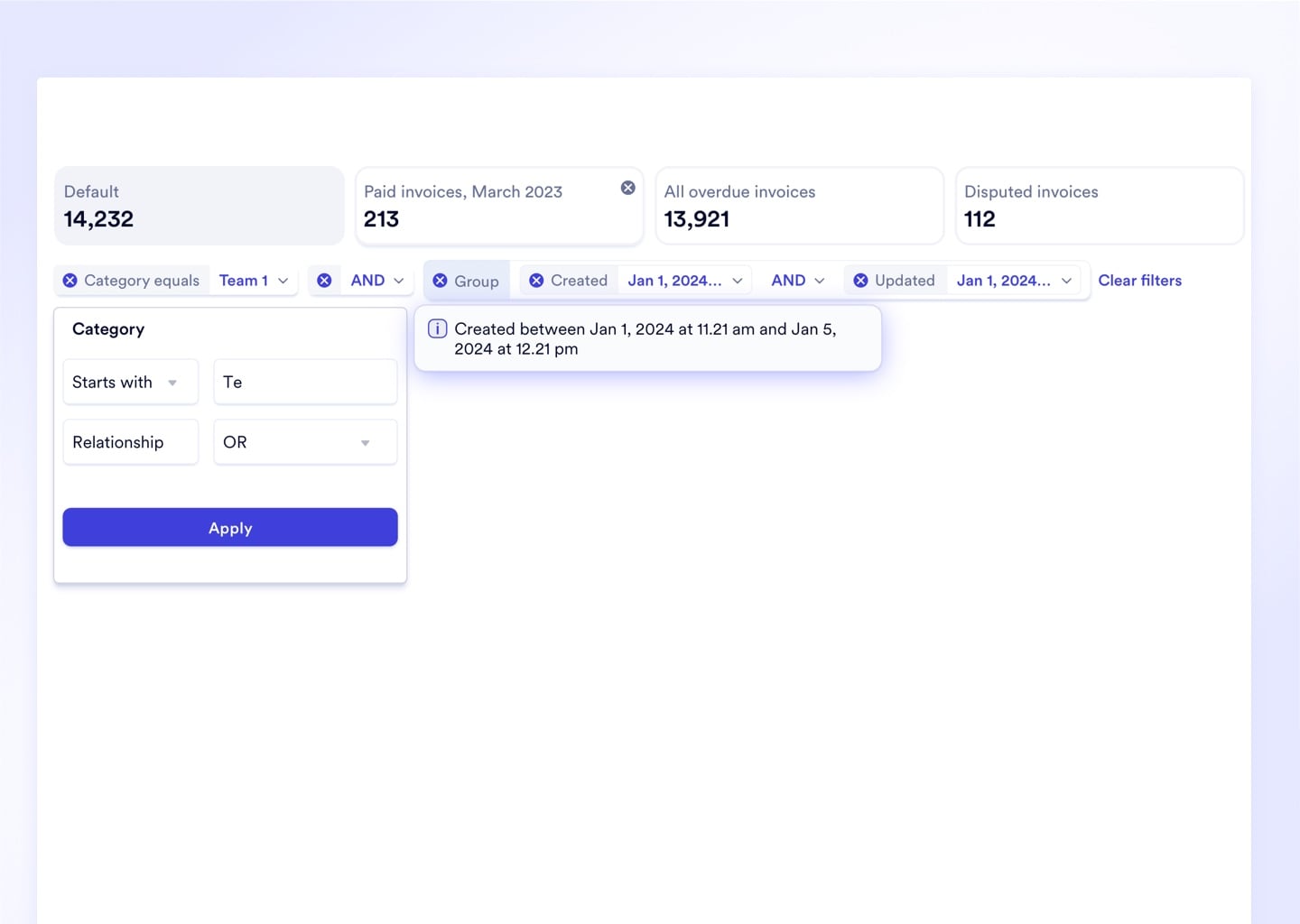This screenshot has height=924, width=1300.
Task: Expand the Created Jan 1, 2024 date dropdown
Action: tap(685, 281)
